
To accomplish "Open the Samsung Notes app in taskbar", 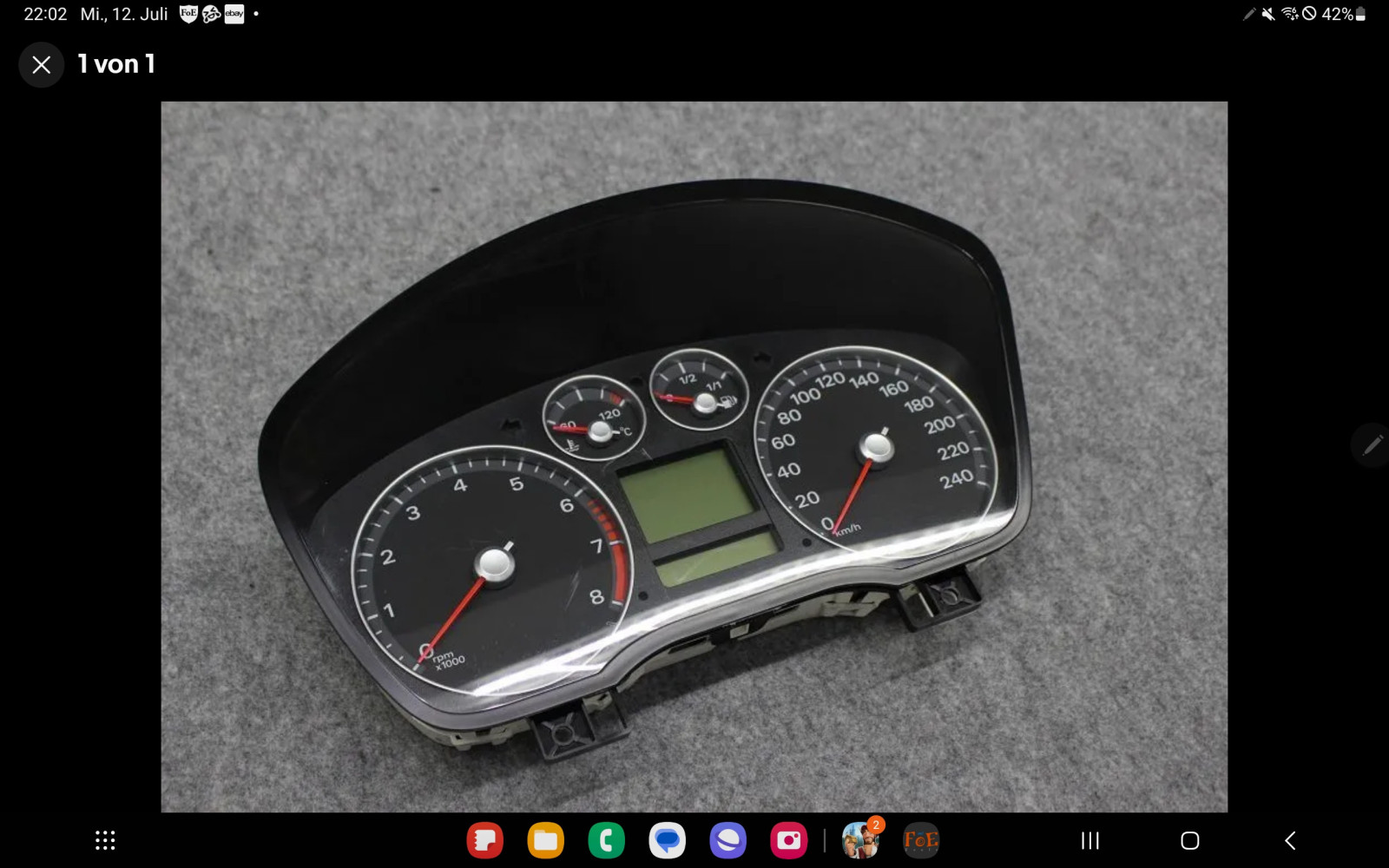I will coord(484,840).
